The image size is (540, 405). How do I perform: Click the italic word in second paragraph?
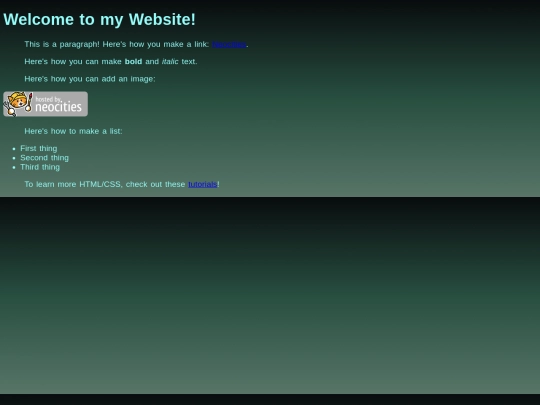click(x=170, y=62)
